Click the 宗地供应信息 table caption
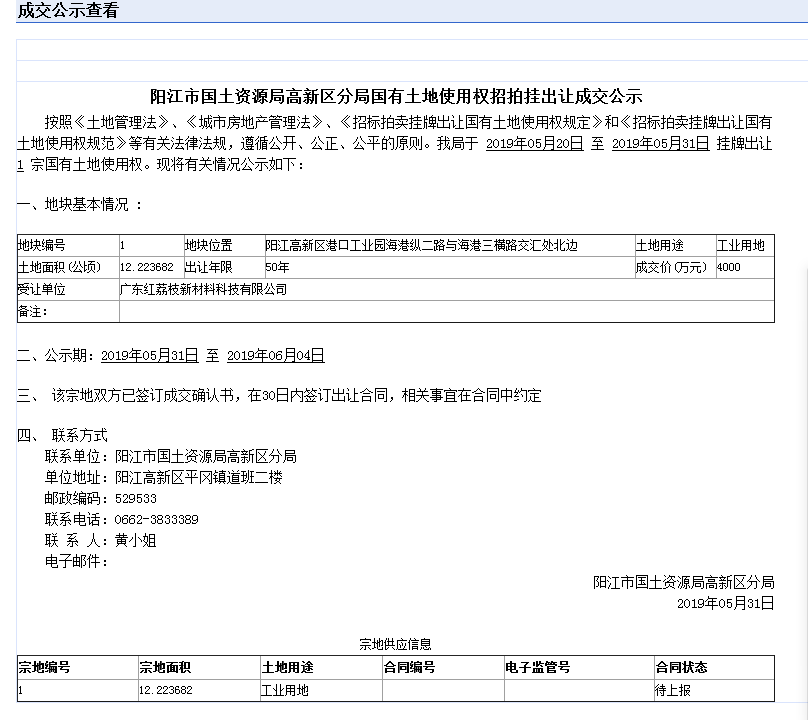The height and width of the screenshot is (720, 808). click(395, 644)
